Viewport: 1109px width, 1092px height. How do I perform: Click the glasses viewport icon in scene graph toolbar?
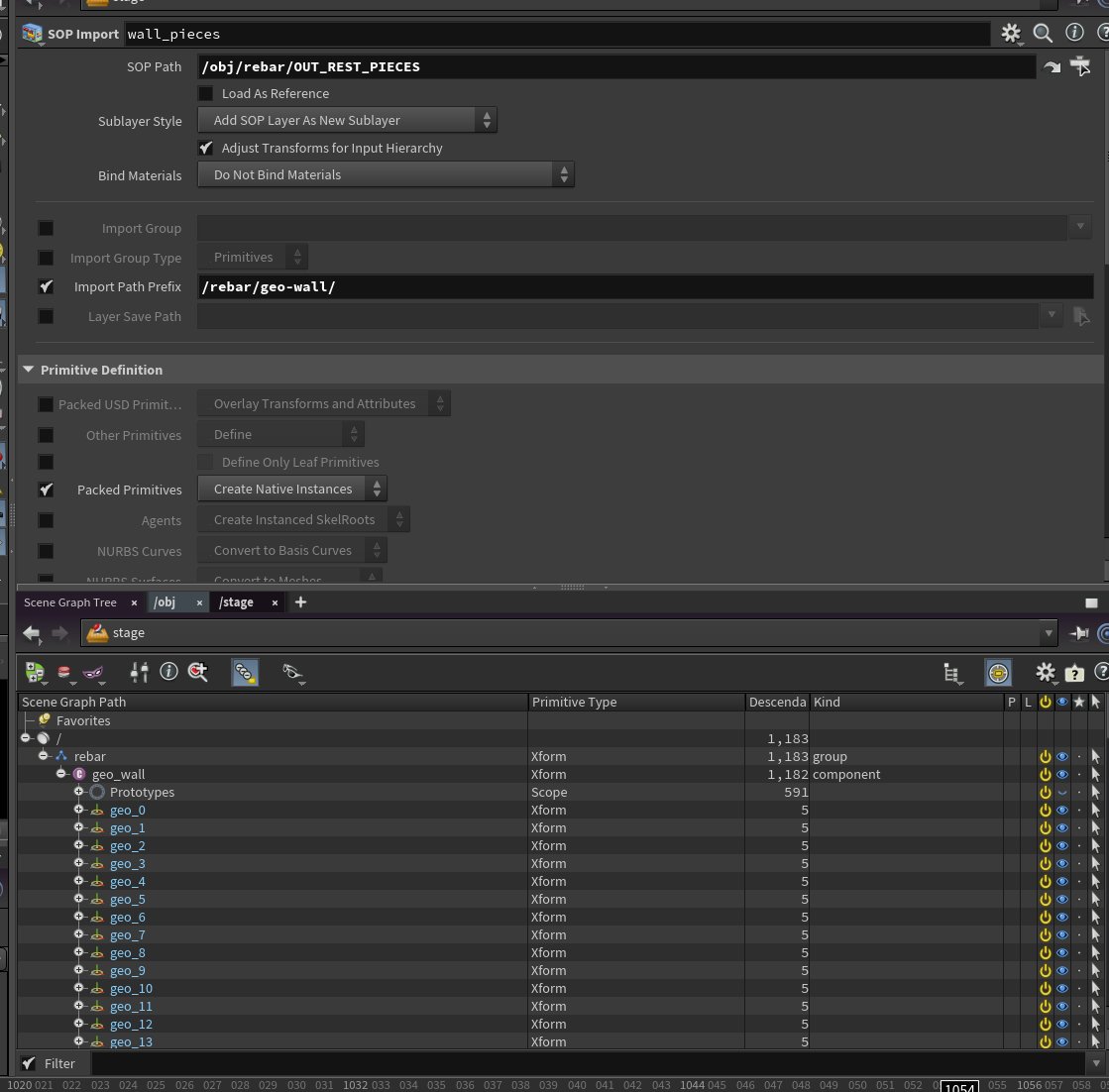click(292, 672)
